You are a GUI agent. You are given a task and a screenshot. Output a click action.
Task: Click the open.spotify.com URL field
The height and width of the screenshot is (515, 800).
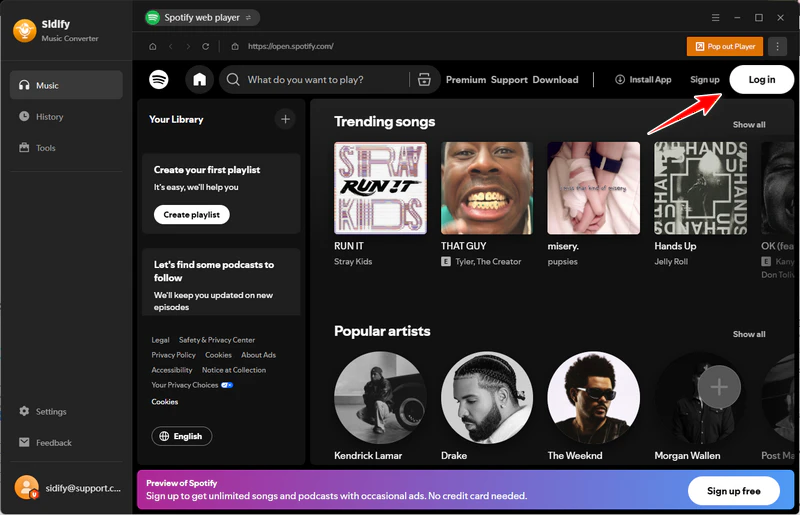click(x=290, y=46)
